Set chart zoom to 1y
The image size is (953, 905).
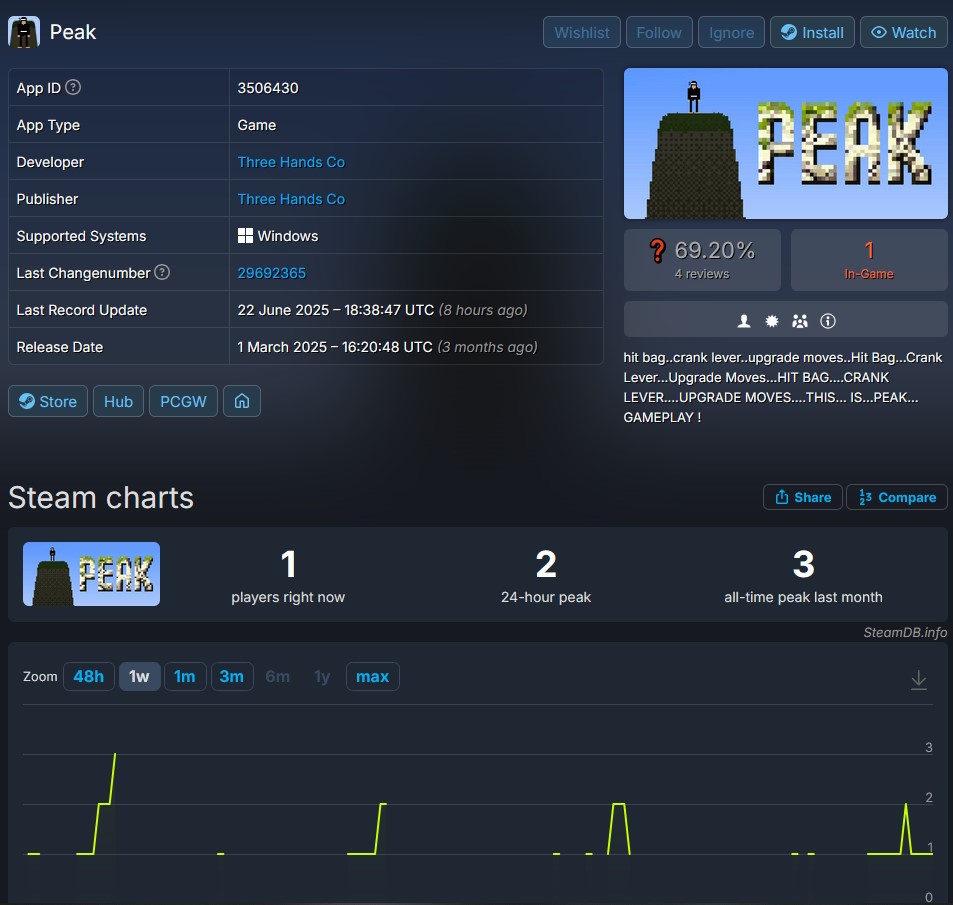coord(322,676)
